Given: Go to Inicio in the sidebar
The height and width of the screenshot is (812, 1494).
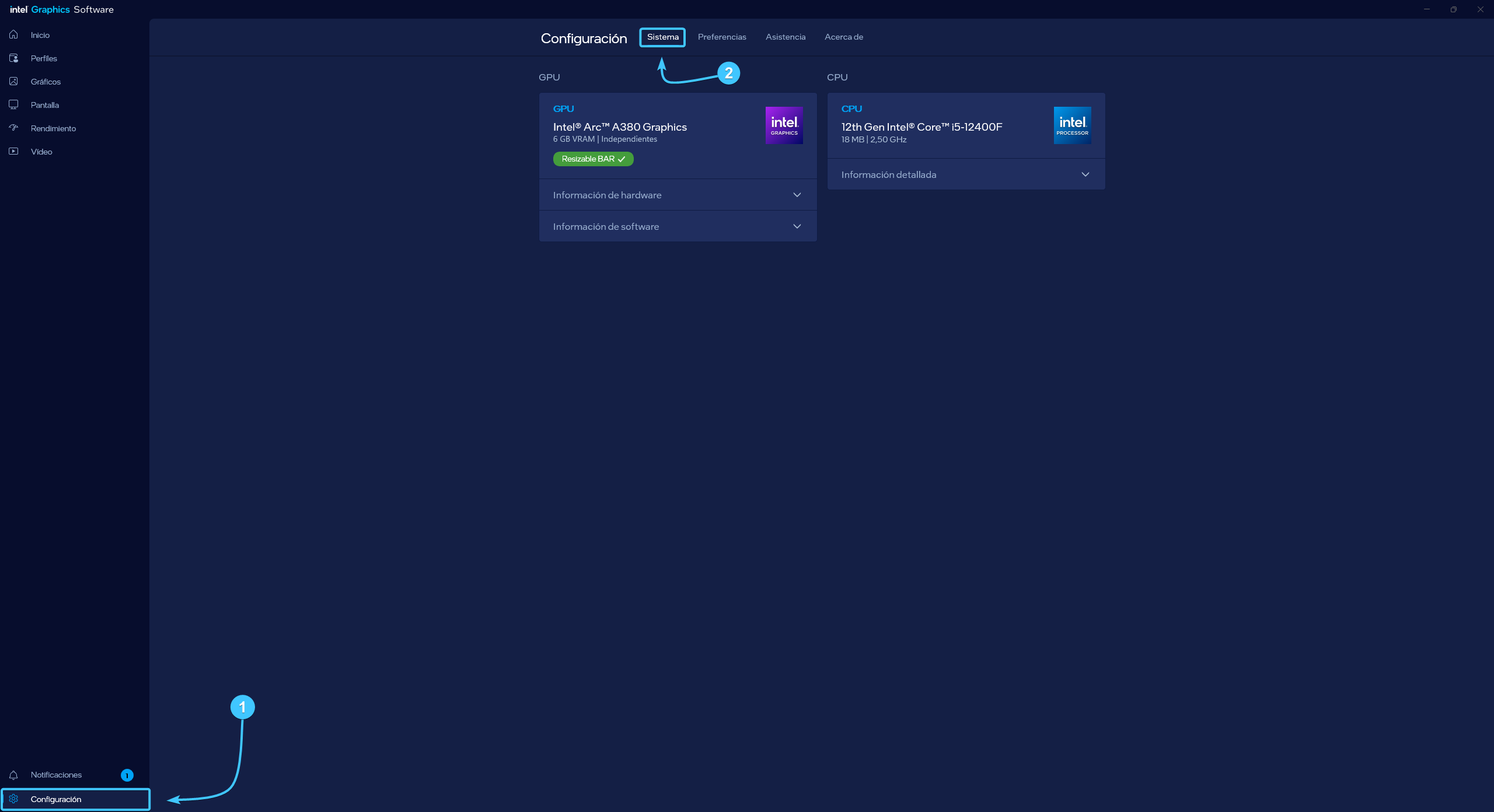Looking at the screenshot, I should click(40, 35).
